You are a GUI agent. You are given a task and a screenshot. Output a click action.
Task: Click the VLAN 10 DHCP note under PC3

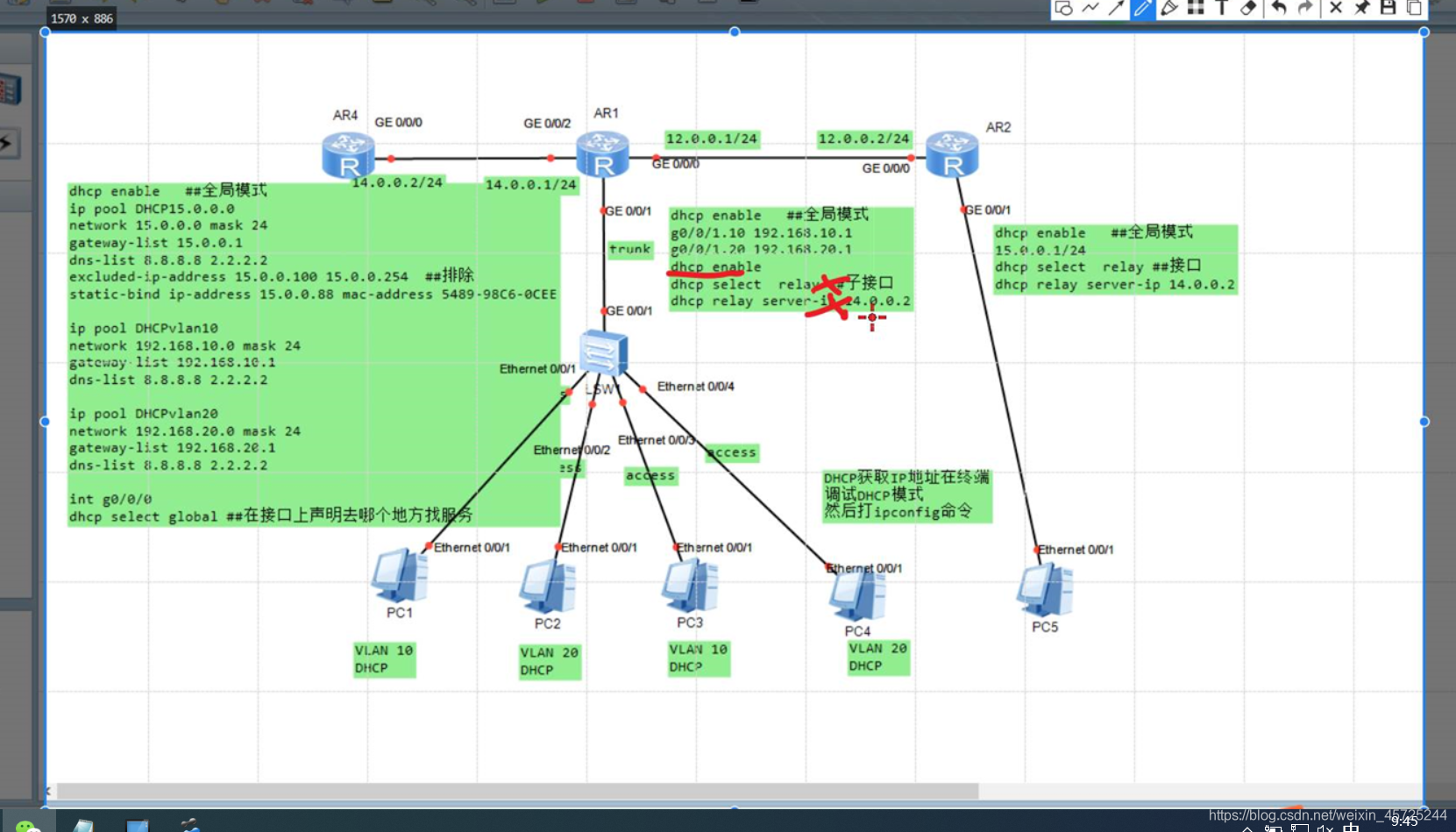(x=699, y=658)
